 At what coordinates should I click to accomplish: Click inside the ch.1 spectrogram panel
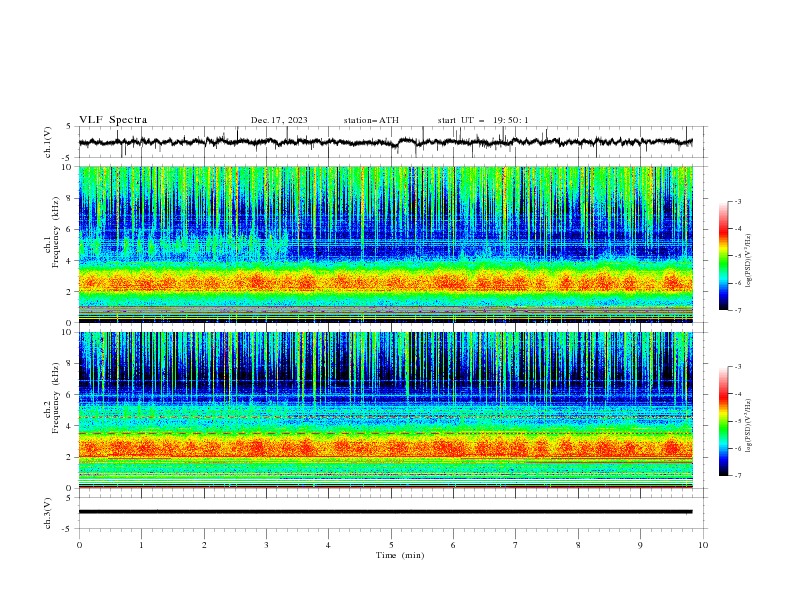point(386,244)
